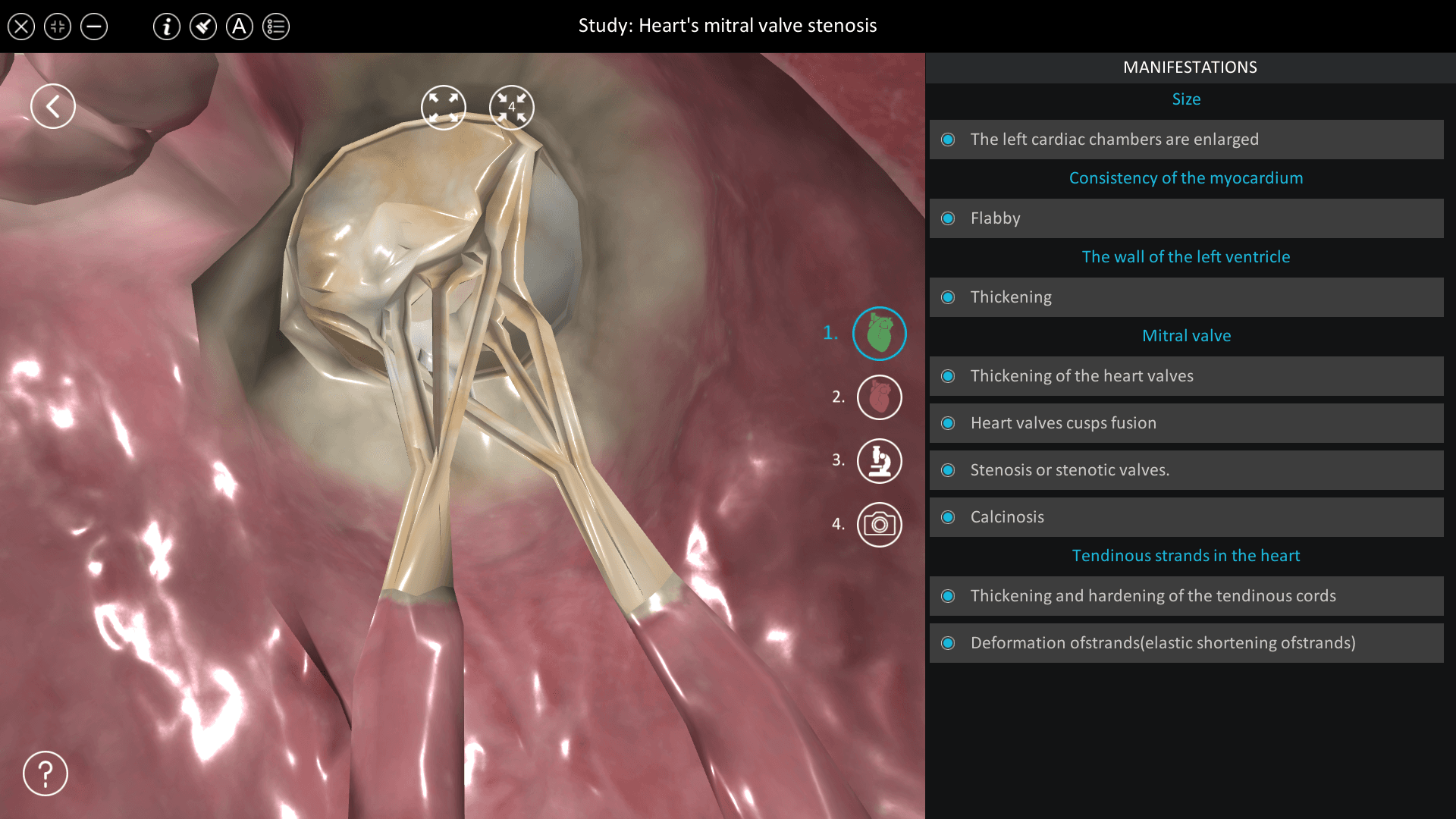
Task: Toggle the annotation letter A icon
Action: click(240, 27)
